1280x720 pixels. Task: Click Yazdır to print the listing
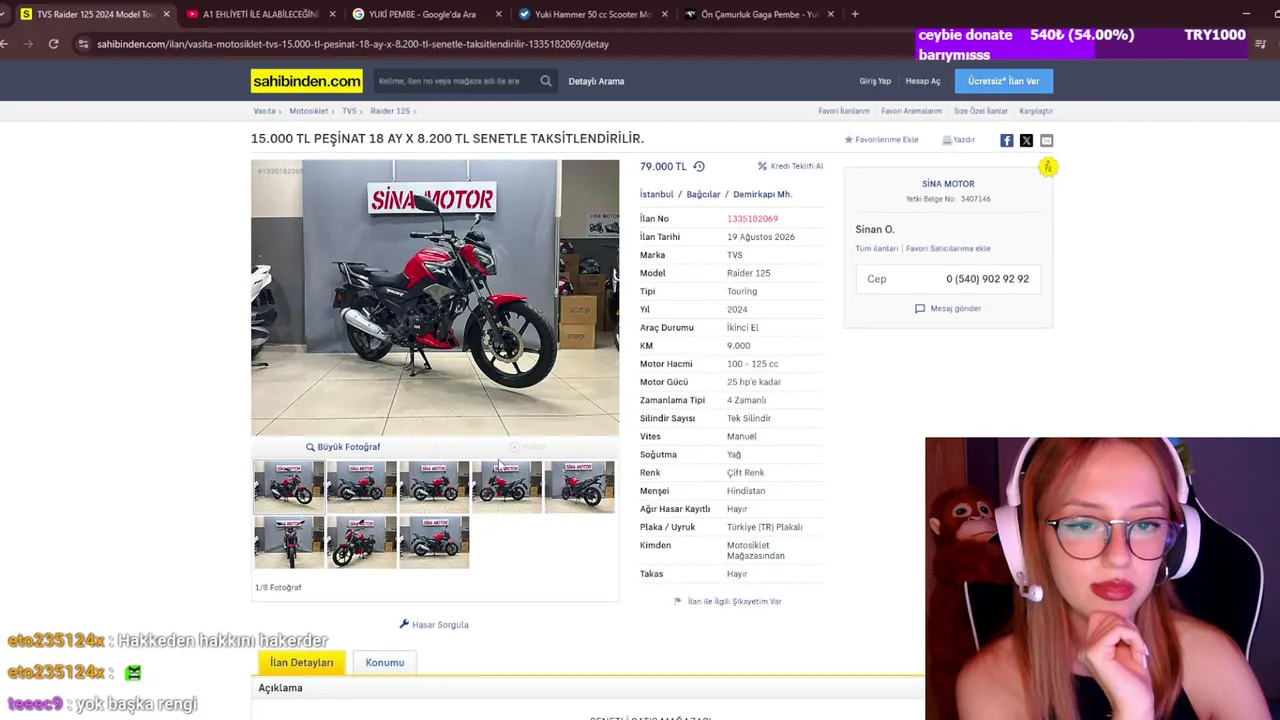[959, 140]
